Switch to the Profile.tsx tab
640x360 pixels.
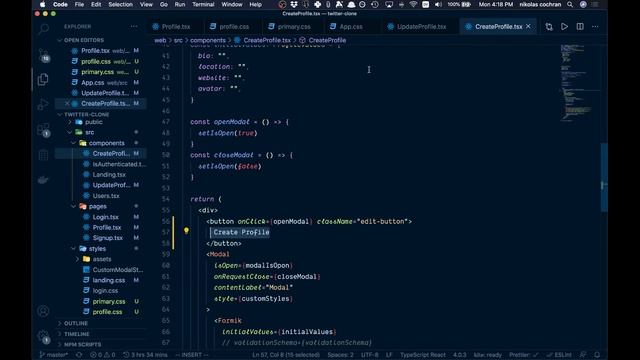[176, 27]
